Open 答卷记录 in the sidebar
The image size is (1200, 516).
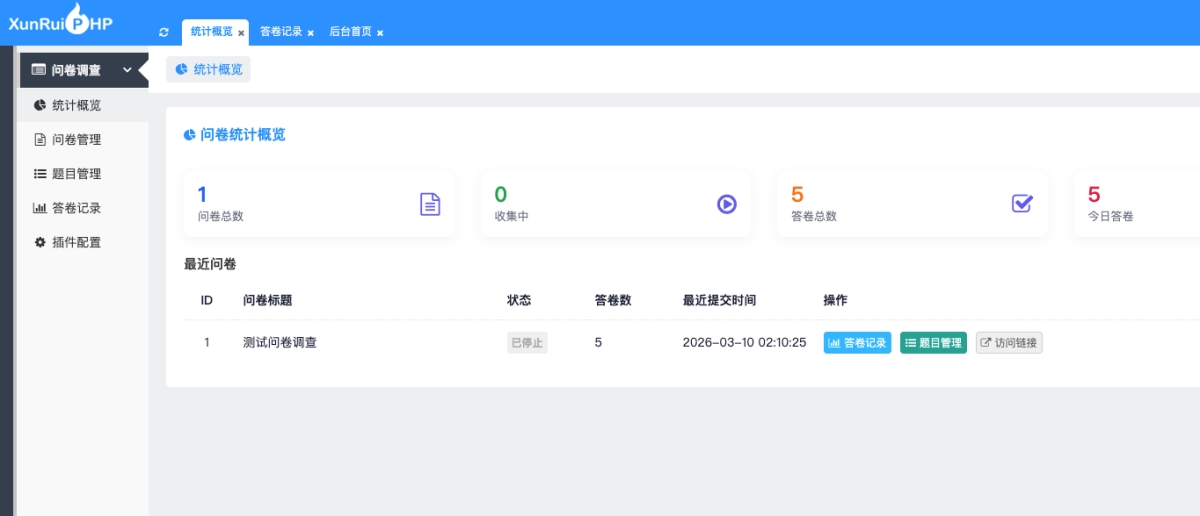pyautogui.click(x=76, y=208)
